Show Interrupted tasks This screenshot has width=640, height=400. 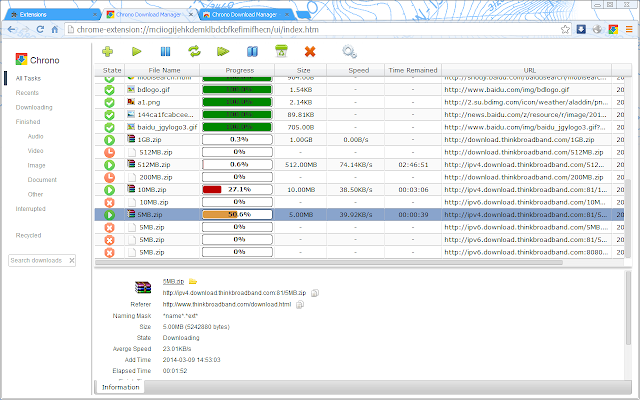coord(31,209)
